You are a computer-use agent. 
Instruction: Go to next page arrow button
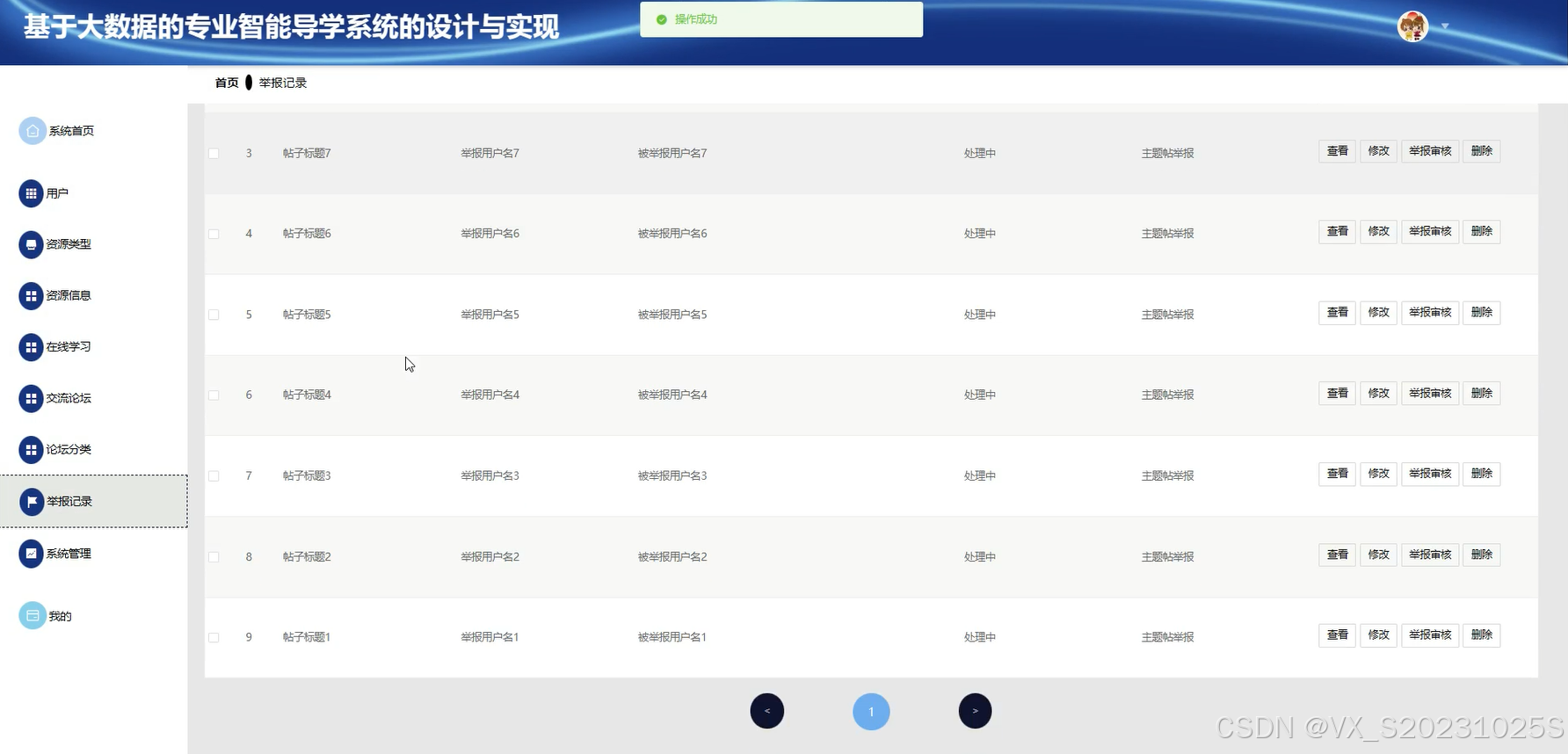(975, 711)
